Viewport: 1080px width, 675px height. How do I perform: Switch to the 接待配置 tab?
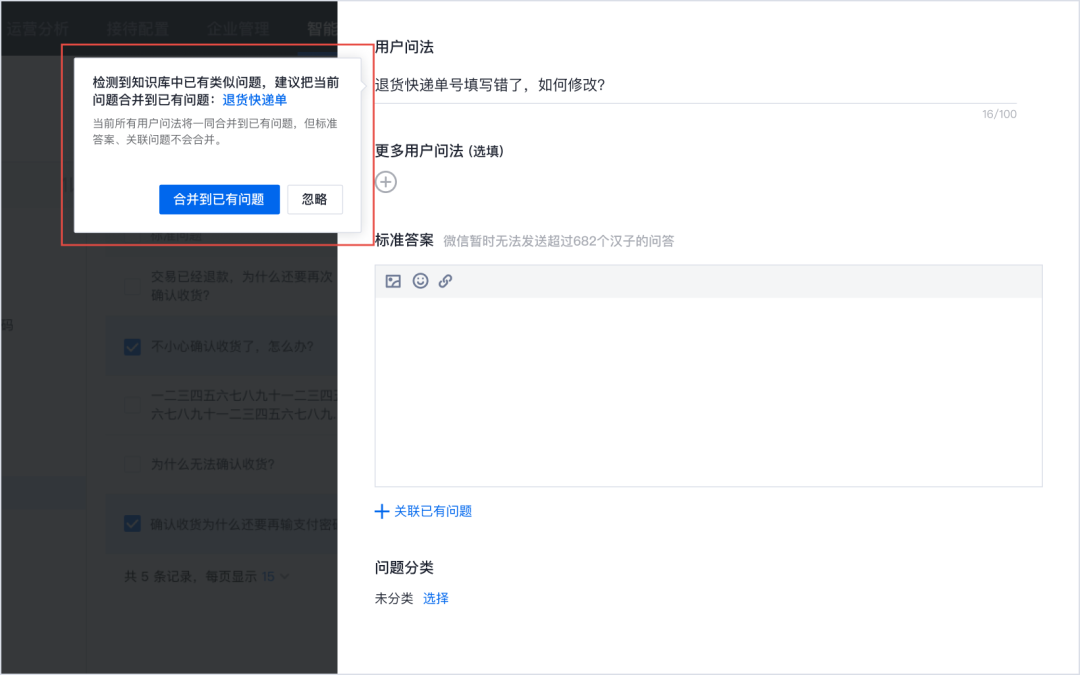tap(137, 28)
